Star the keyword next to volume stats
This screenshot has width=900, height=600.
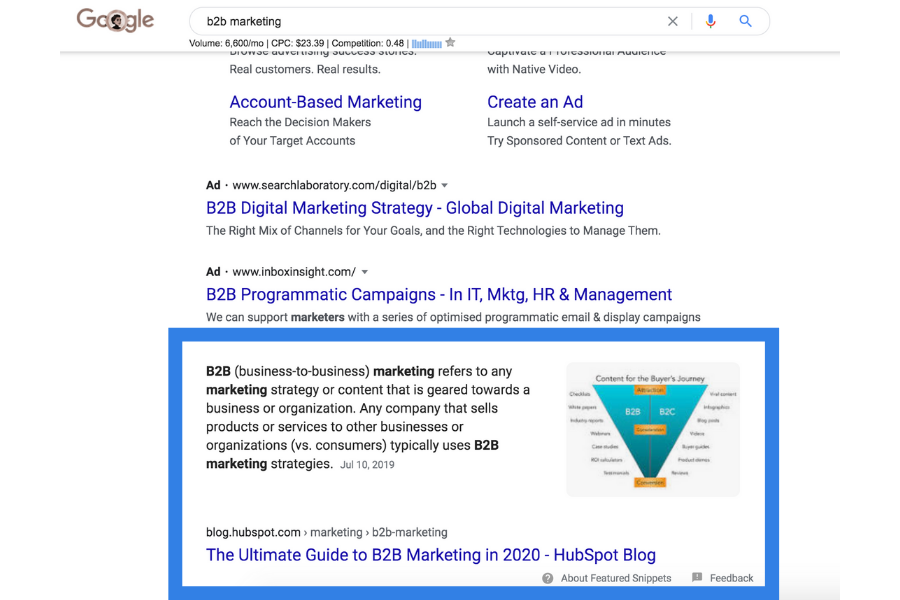point(451,42)
